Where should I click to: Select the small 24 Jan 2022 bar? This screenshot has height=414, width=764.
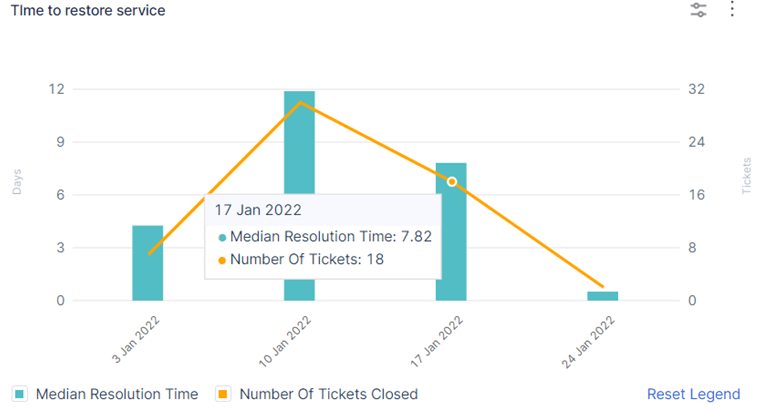[602, 296]
